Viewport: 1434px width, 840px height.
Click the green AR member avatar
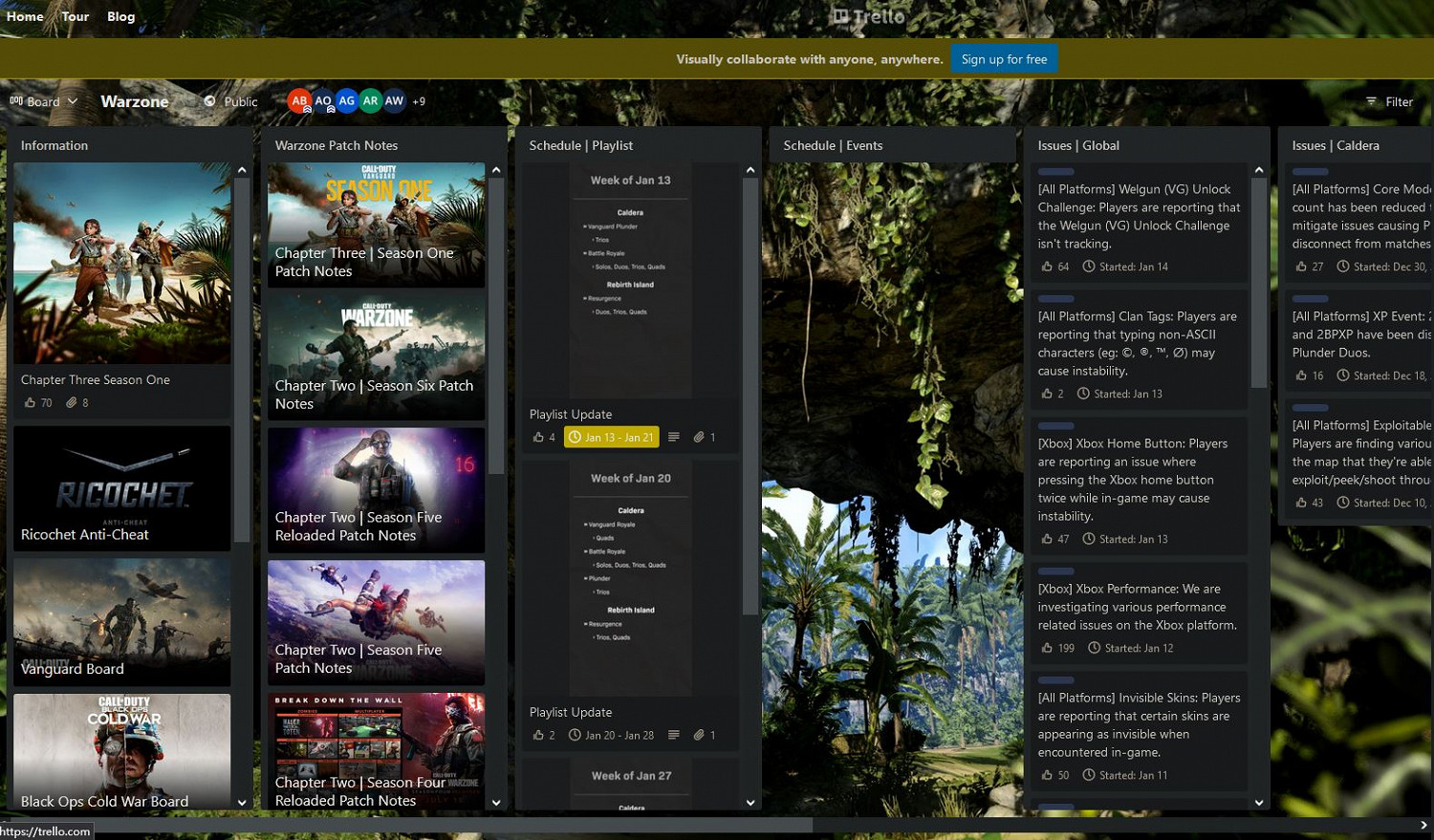[x=370, y=101]
